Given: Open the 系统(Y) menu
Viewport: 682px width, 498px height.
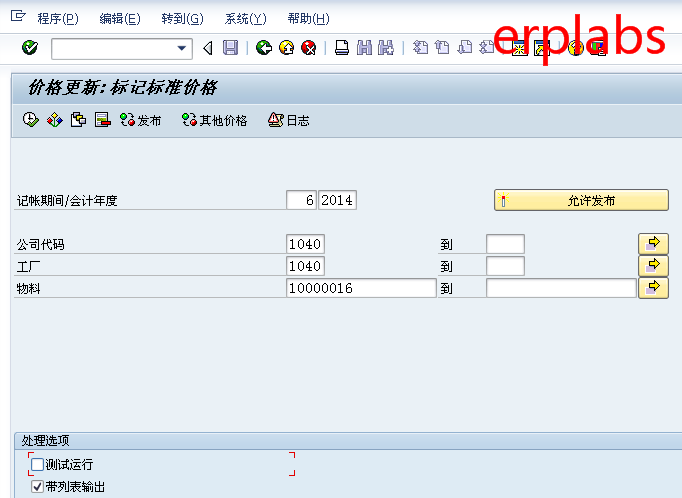Looking at the screenshot, I should click(x=245, y=19).
